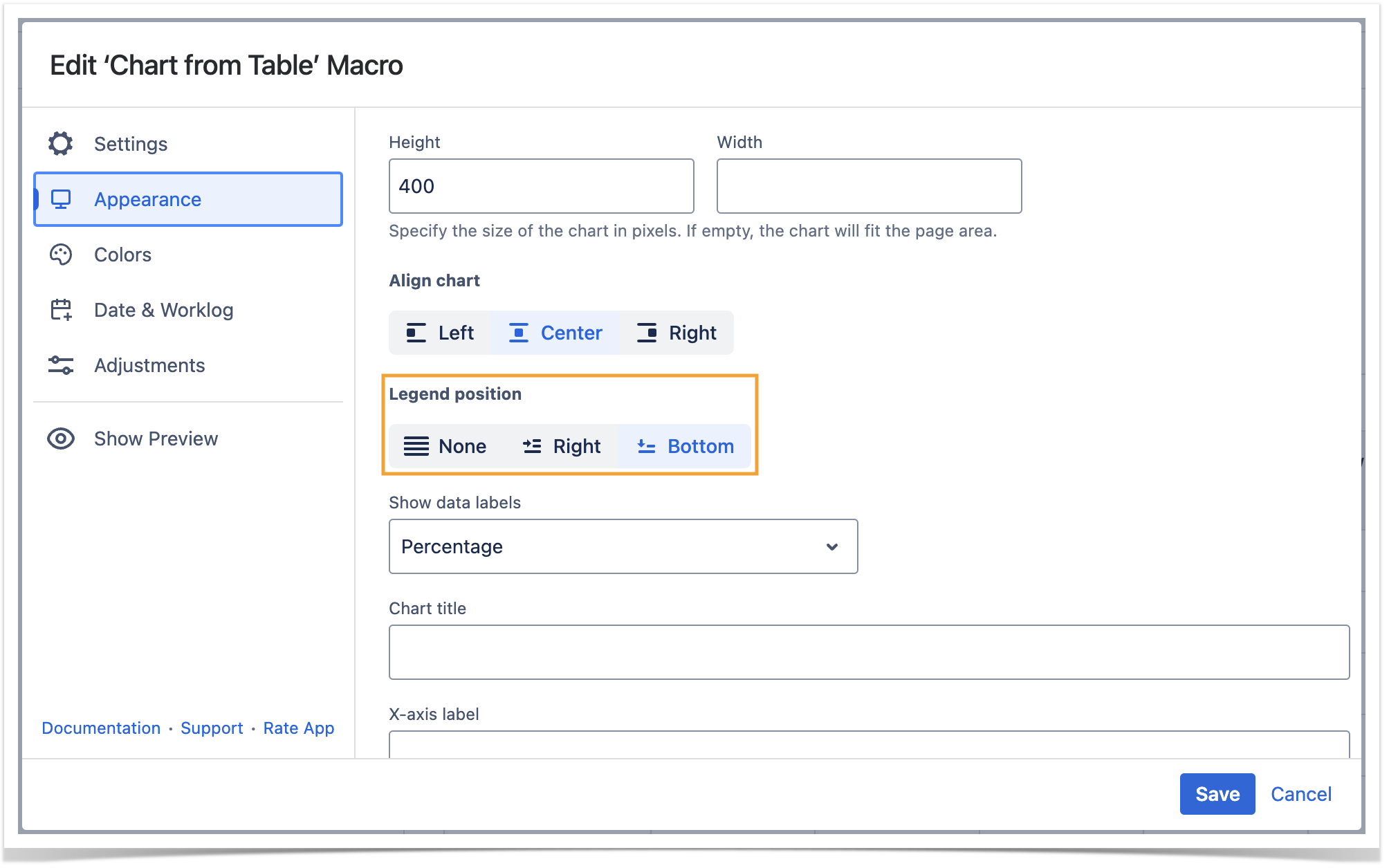Set legend position to Bottom

(685, 446)
